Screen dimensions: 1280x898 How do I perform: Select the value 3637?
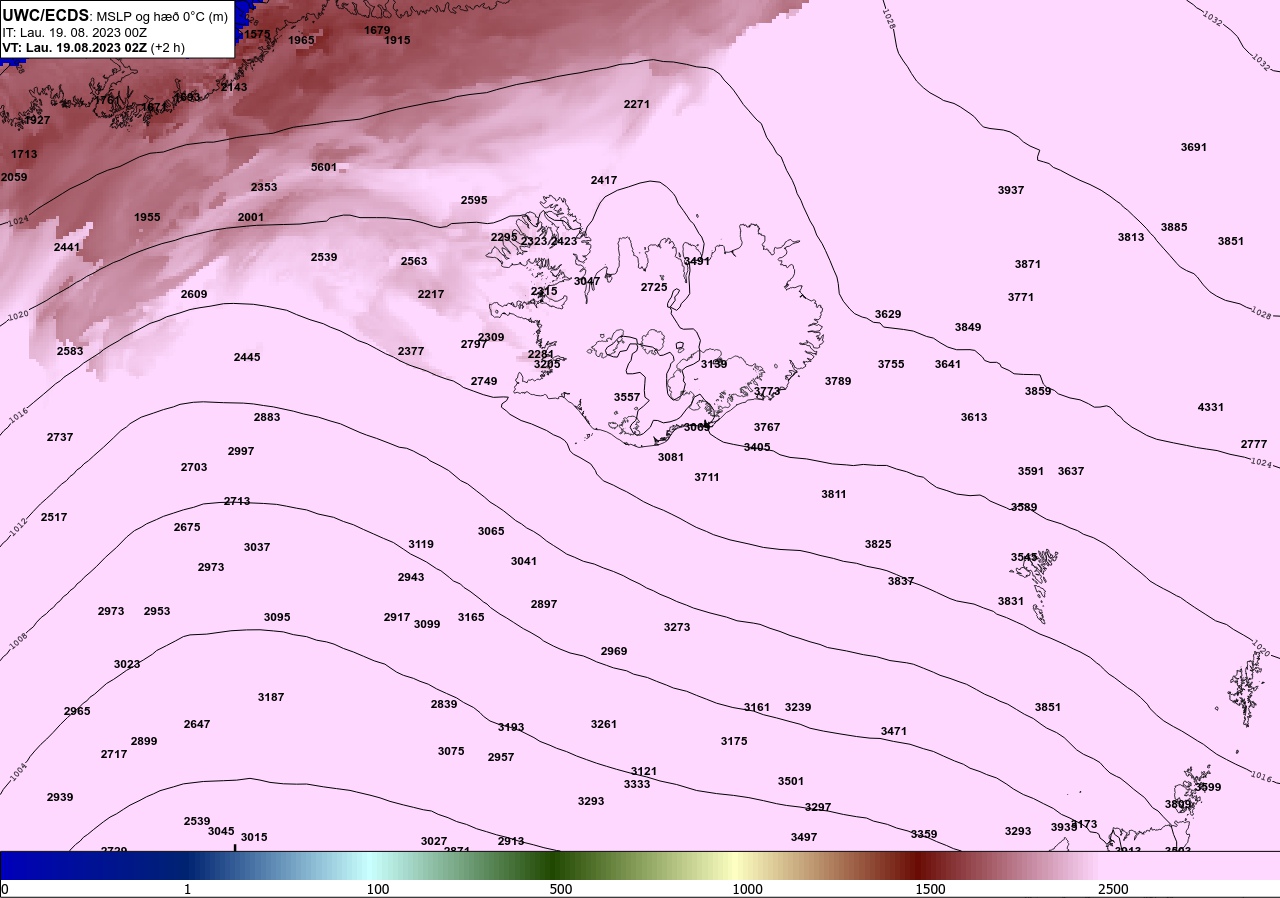click(x=1071, y=471)
